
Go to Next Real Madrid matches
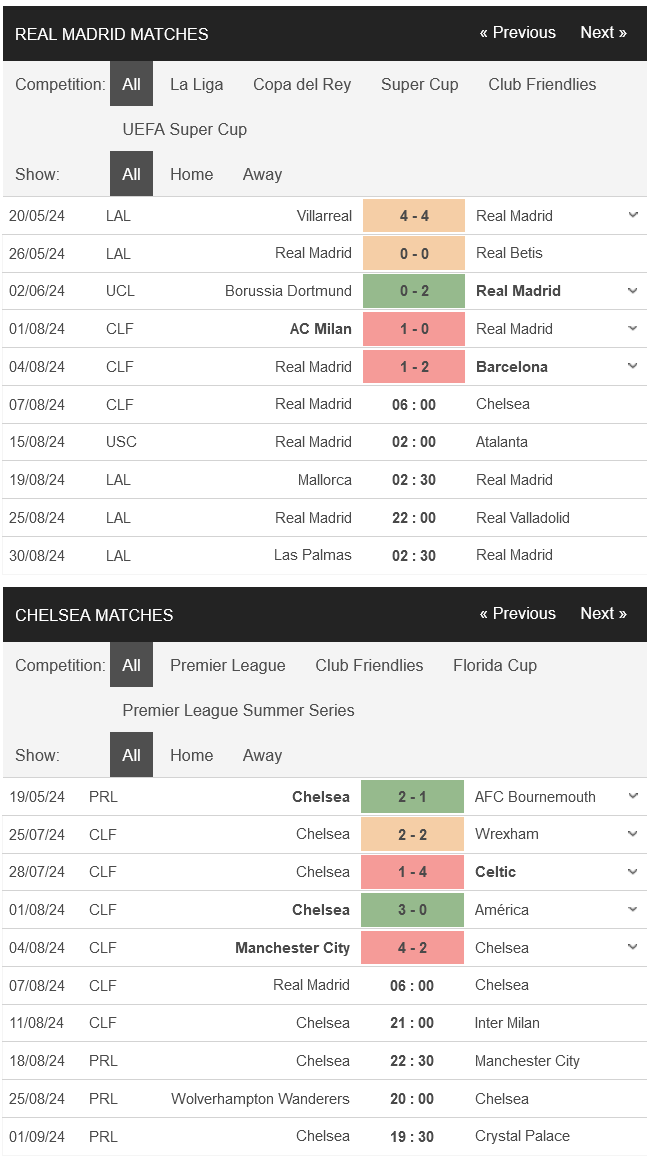(x=603, y=33)
